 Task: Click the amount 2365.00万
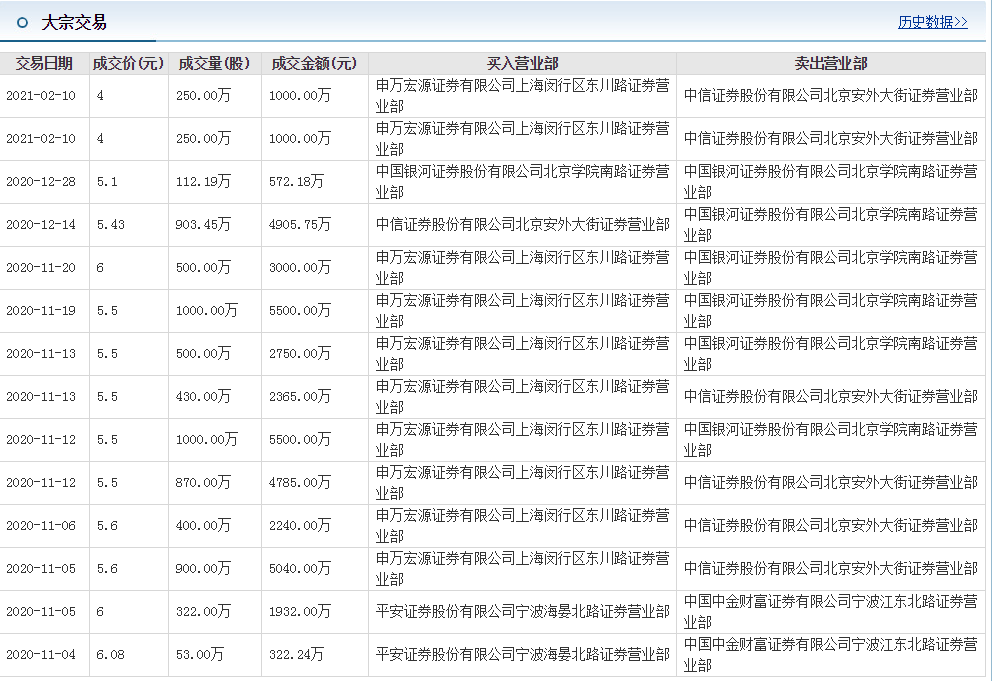[300, 397]
